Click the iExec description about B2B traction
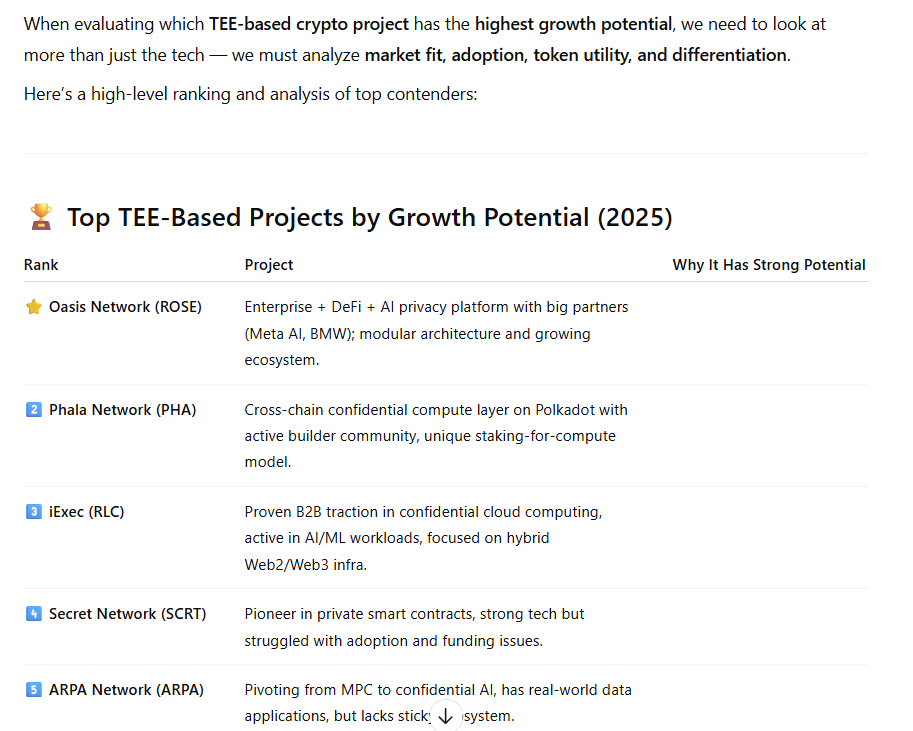Image resolution: width=913 pixels, height=731 pixels. 423,538
